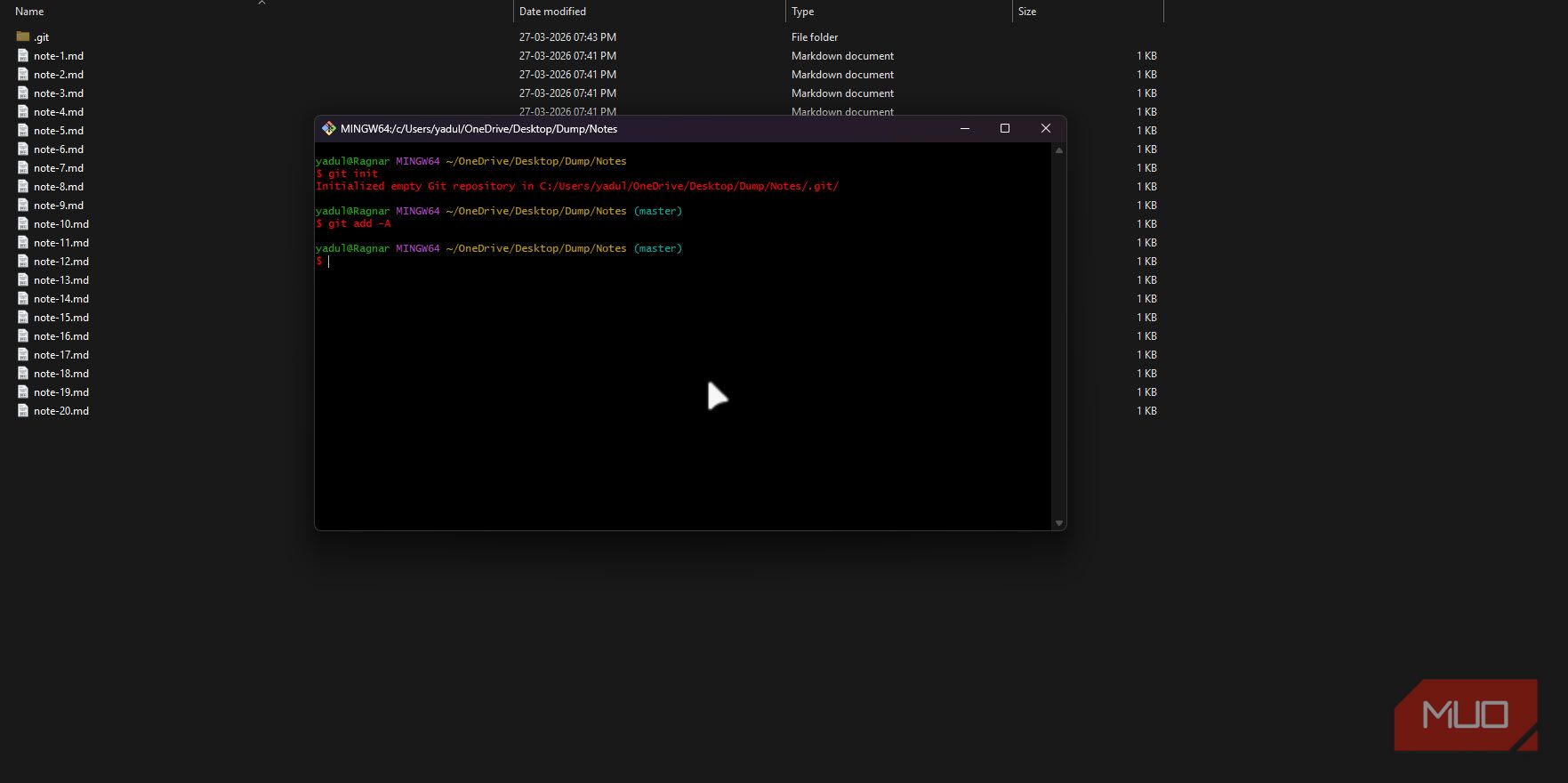Image resolution: width=1568 pixels, height=783 pixels.
Task: Select the file name note-16.md
Action: coord(61,335)
